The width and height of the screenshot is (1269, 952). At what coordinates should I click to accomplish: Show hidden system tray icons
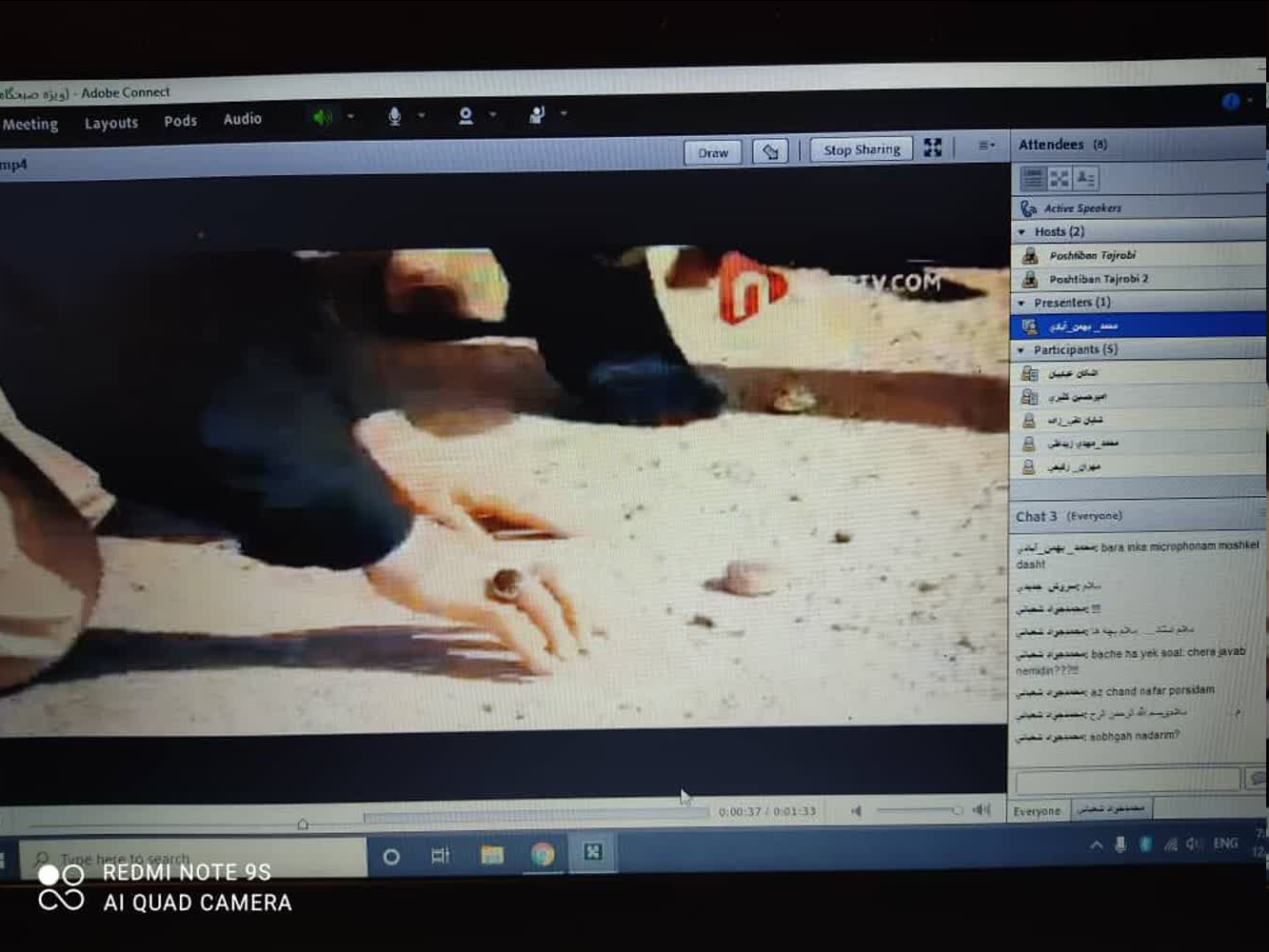pyautogui.click(x=1096, y=844)
